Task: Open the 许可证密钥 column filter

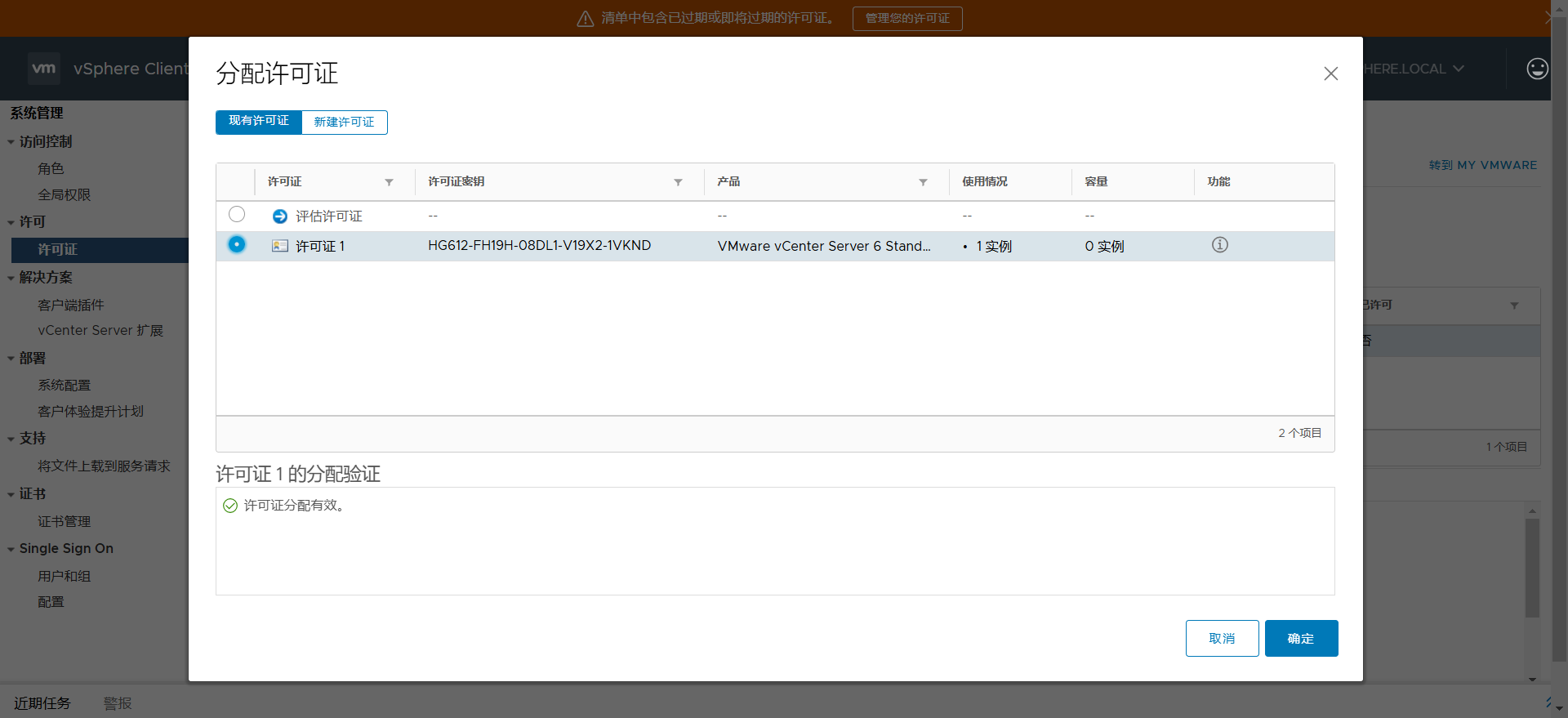Action: [678, 182]
